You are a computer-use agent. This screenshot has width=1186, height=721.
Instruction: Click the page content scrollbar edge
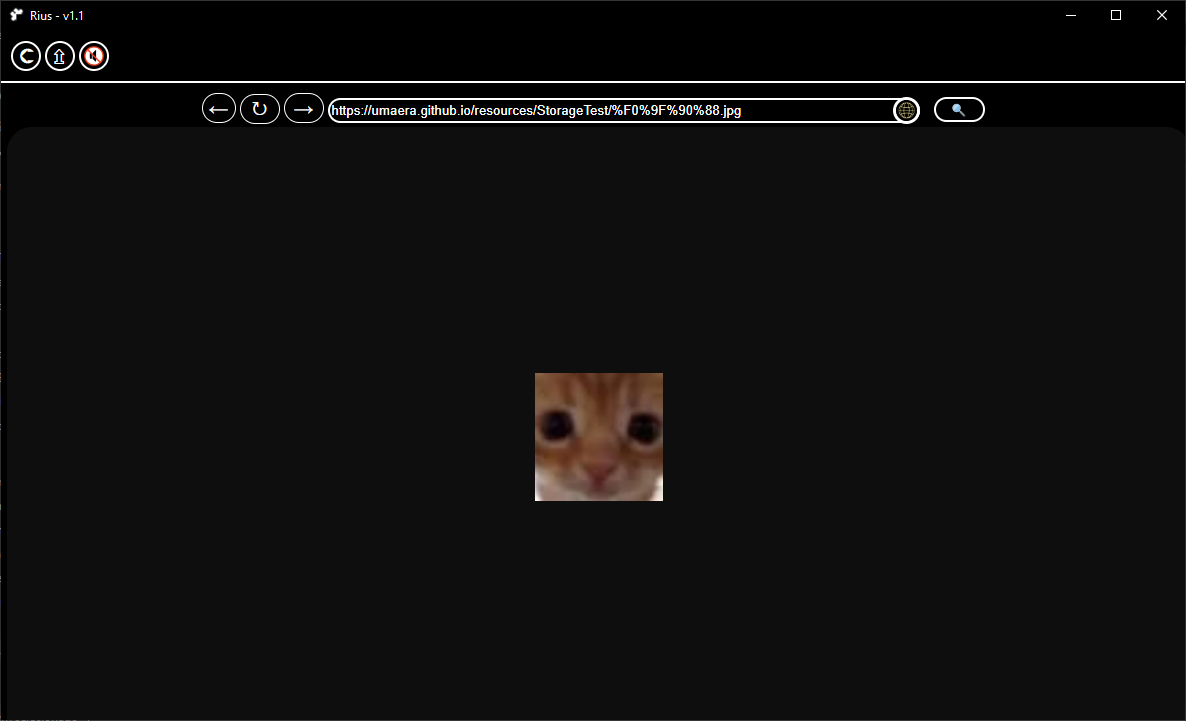tap(5, 420)
